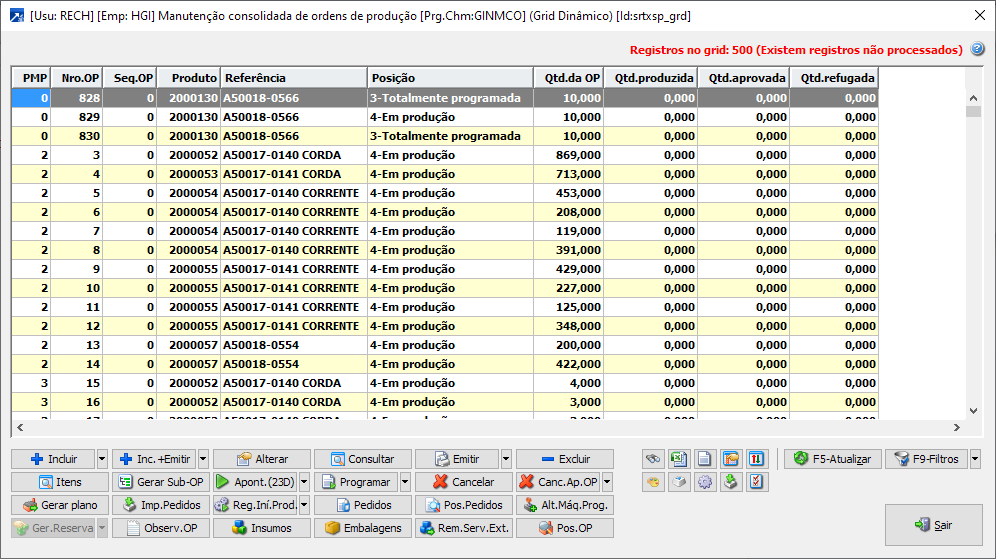This screenshot has height=559, width=996.
Task: Click the gear configuration icon
Action: pos(705,482)
